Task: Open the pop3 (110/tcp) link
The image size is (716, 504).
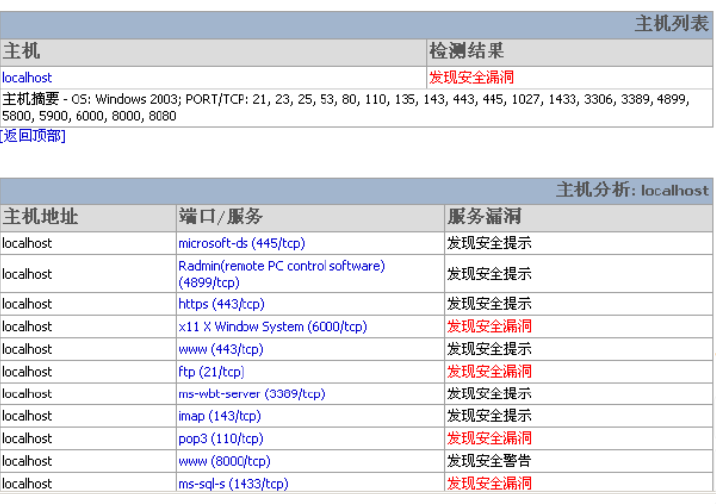Action: point(221,439)
